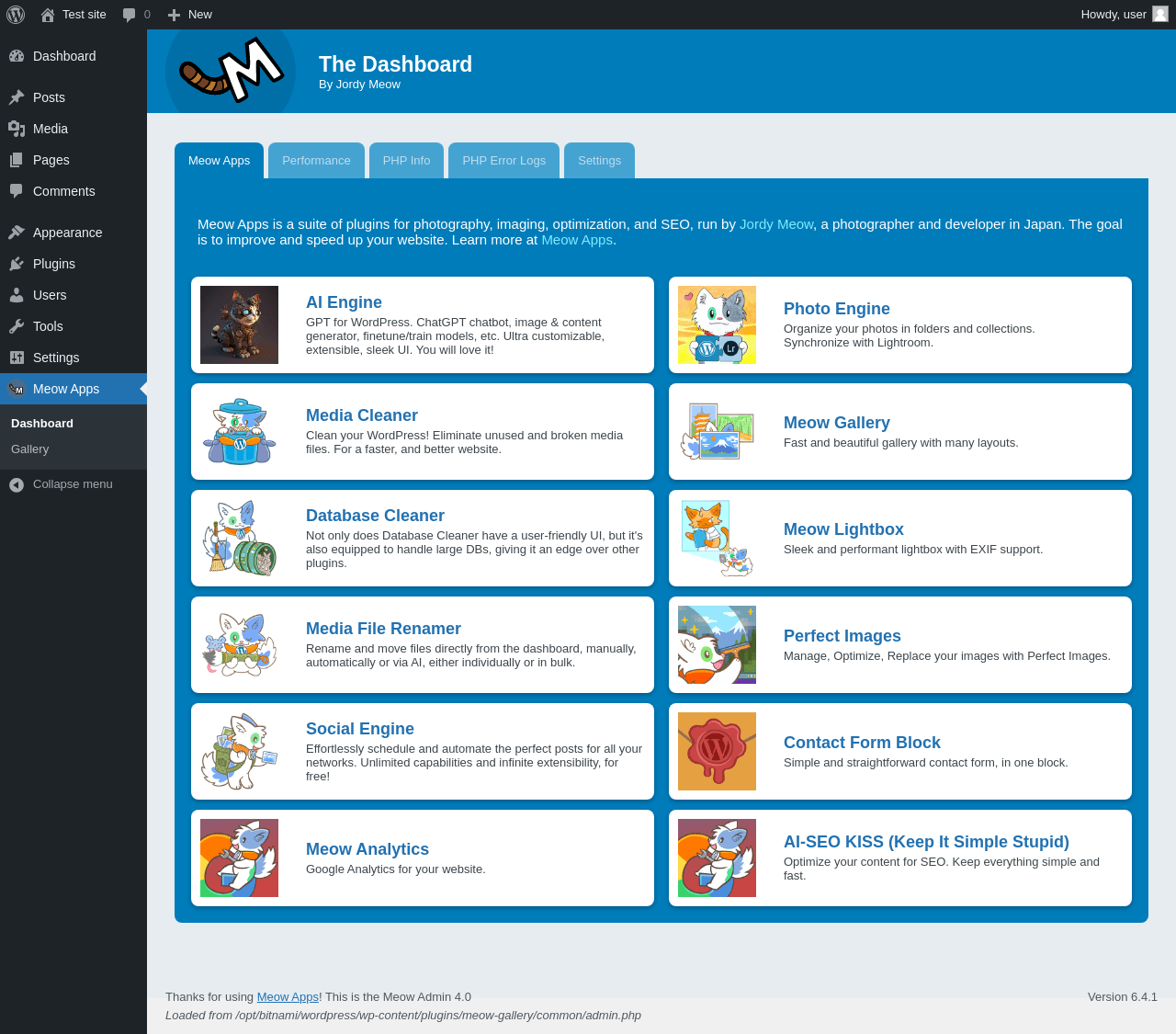Click the Jordy Meow link in description
The width and height of the screenshot is (1176, 1034).
pyautogui.click(x=776, y=224)
